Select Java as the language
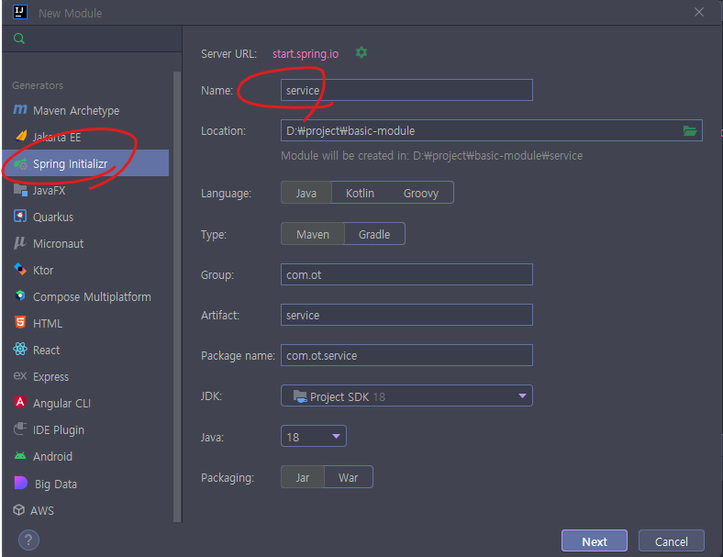This screenshot has height=557, width=723. [306, 193]
